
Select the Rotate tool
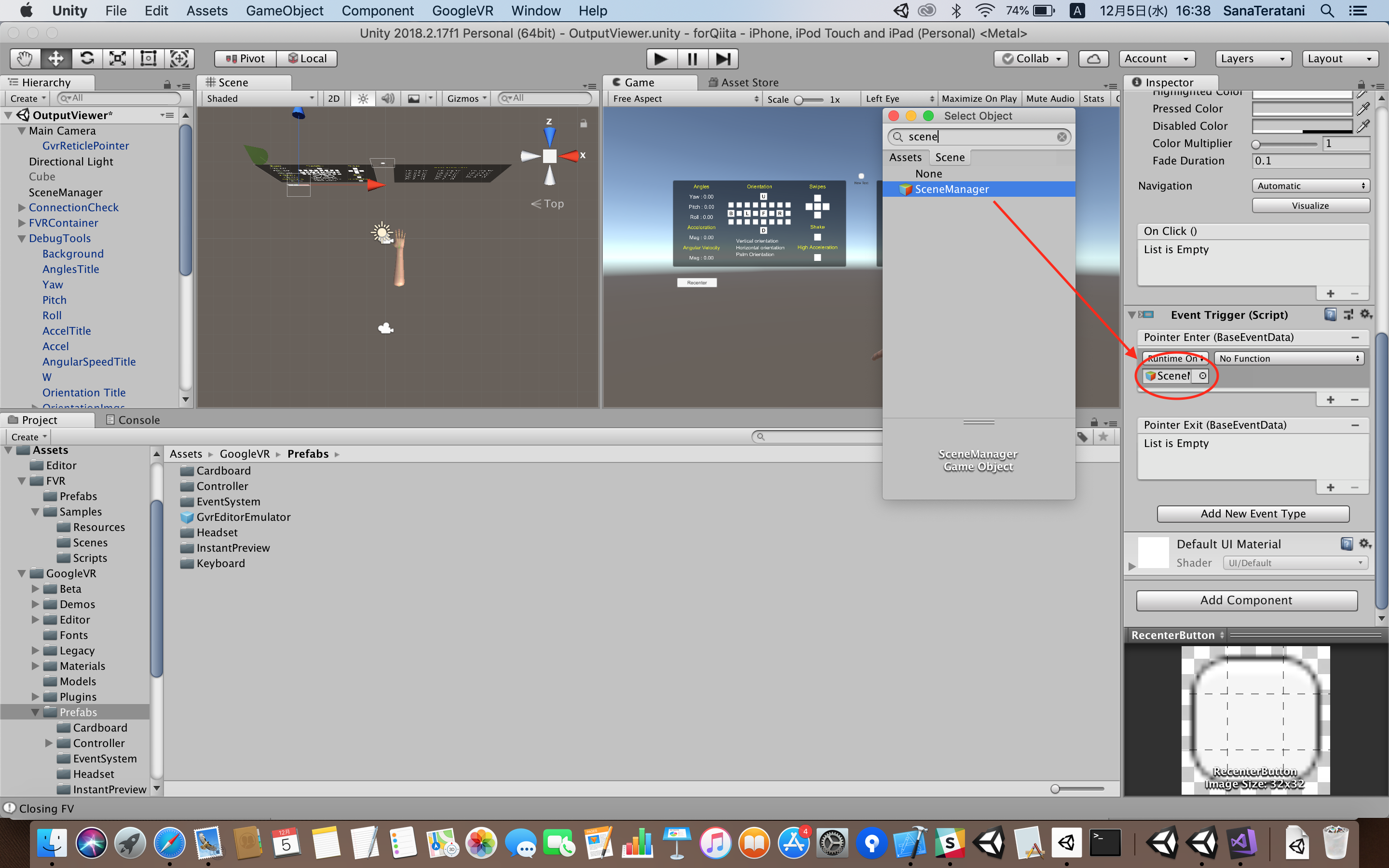[x=87, y=58]
